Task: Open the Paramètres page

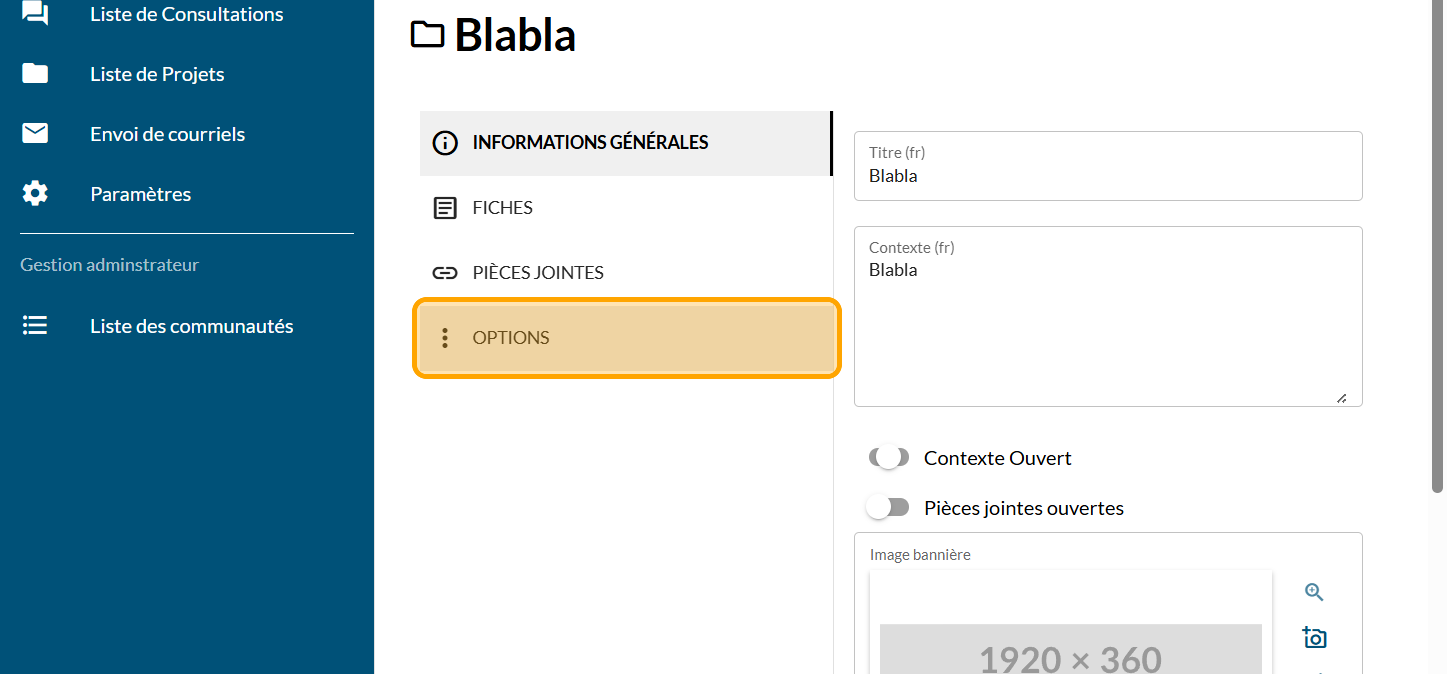Action: (140, 194)
